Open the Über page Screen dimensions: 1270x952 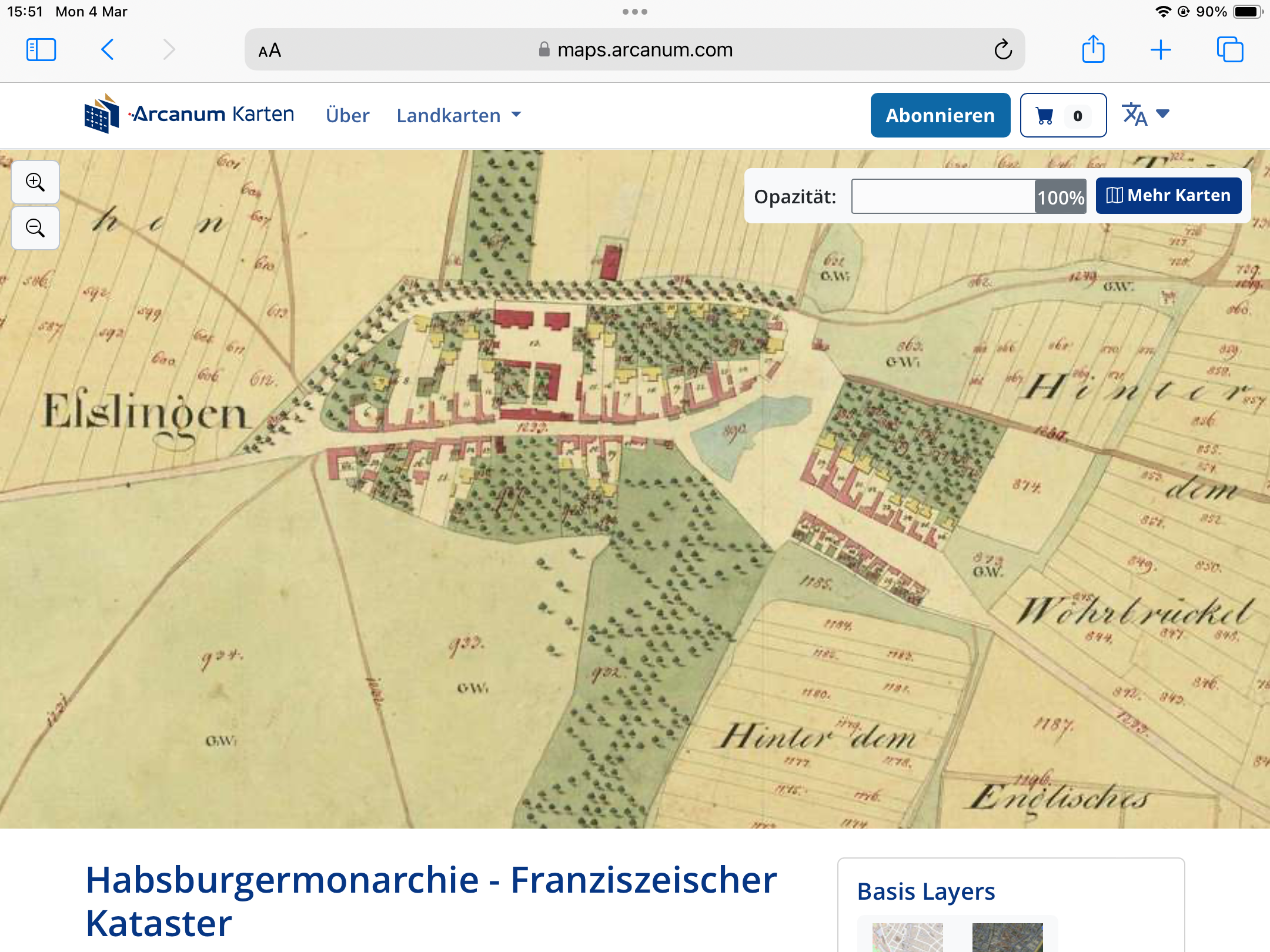tap(347, 116)
